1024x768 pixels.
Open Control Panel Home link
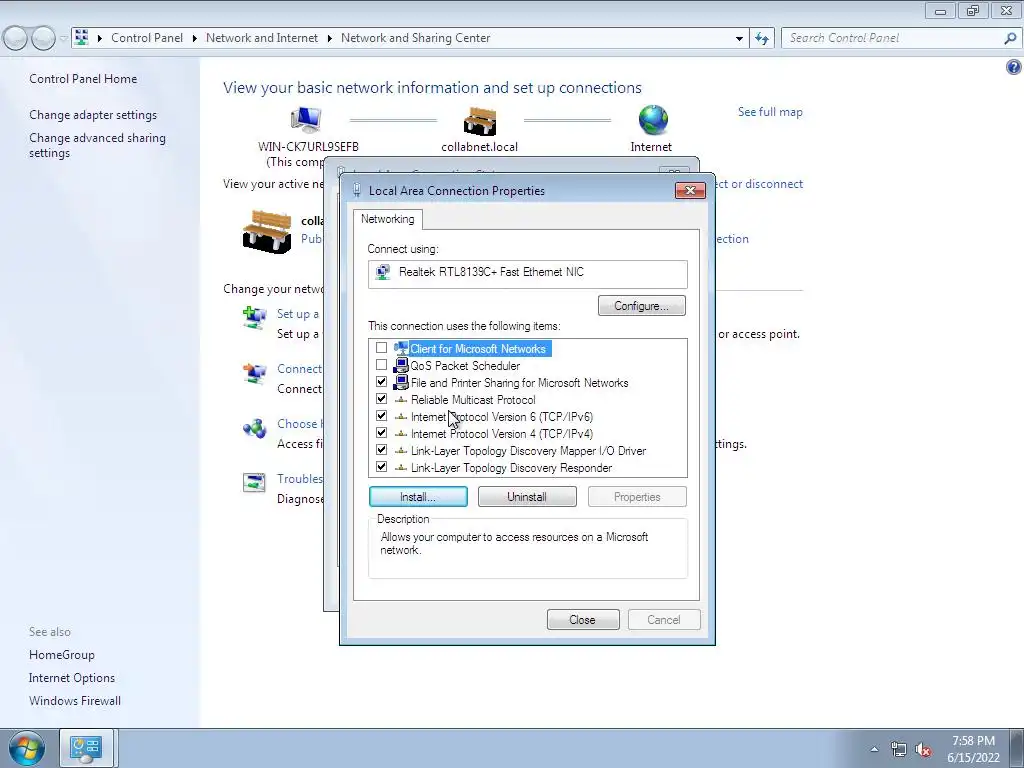83,79
